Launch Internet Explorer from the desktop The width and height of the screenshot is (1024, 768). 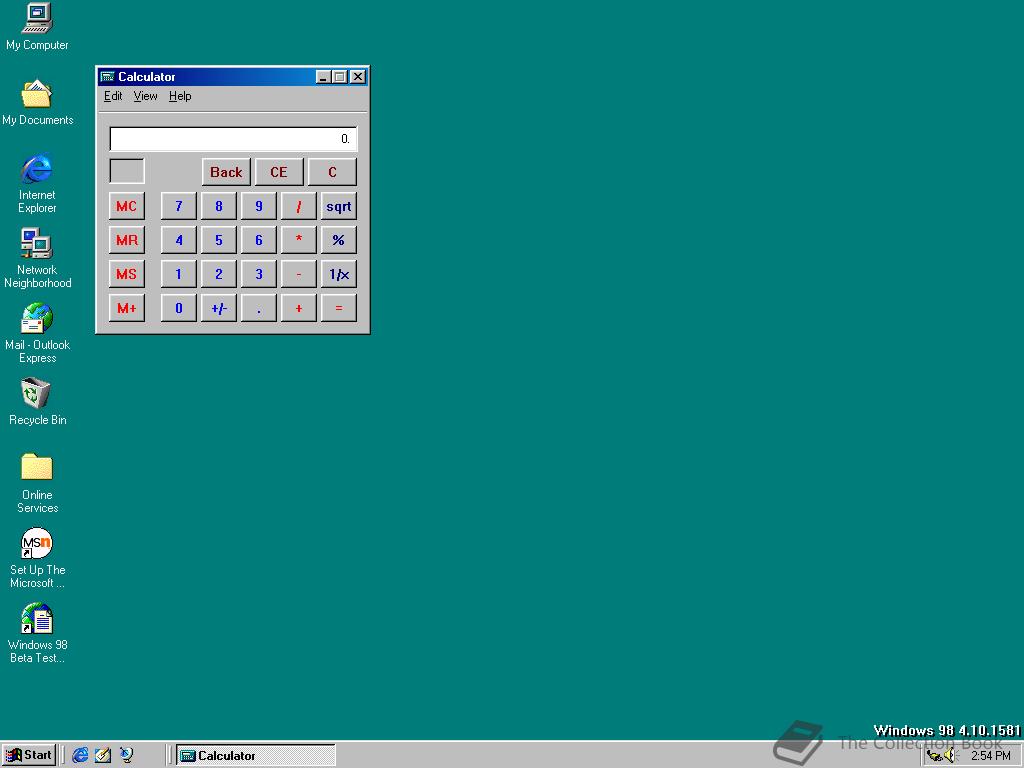pos(37,184)
